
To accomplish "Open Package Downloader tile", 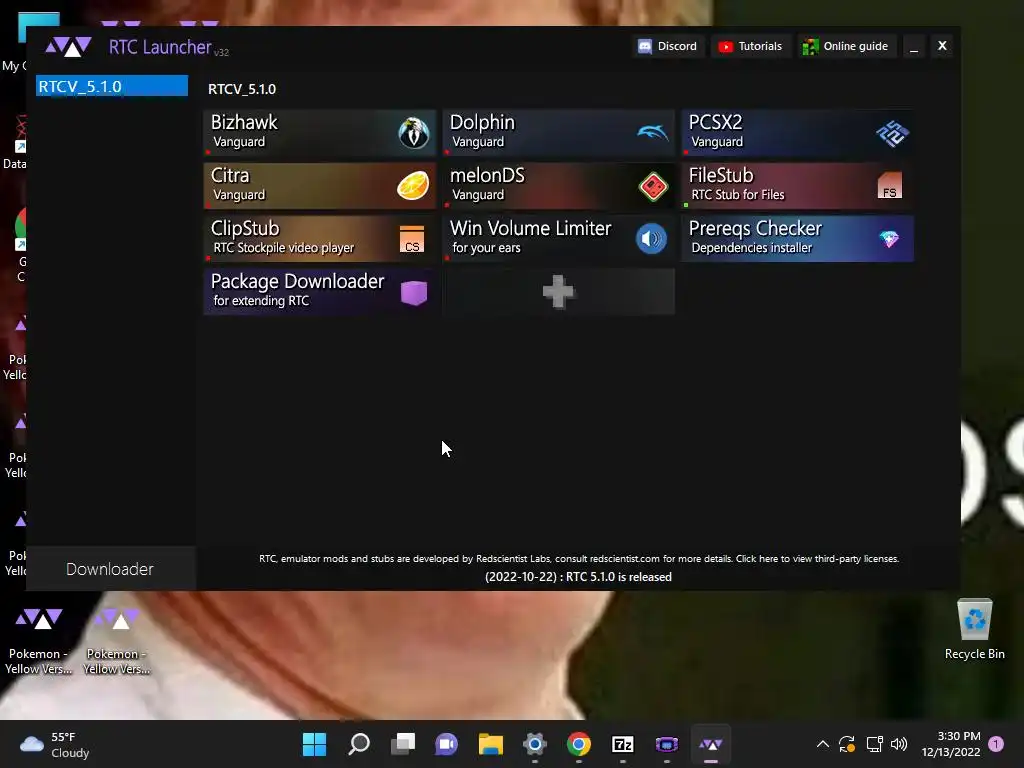I will coord(319,291).
